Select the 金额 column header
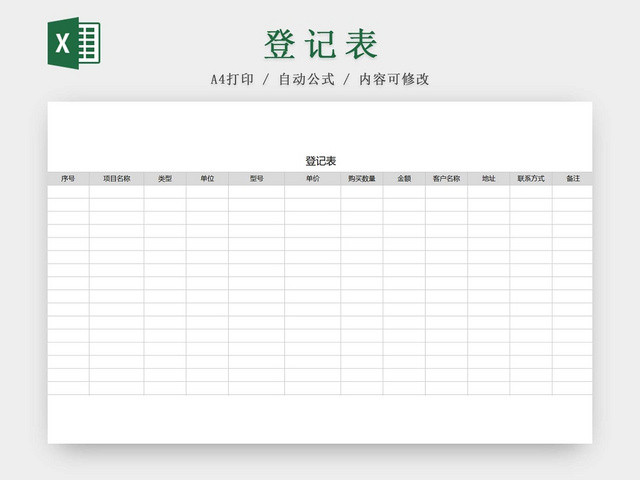Screen dimensions: 640x480 pyautogui.click(x=404, y=179)
